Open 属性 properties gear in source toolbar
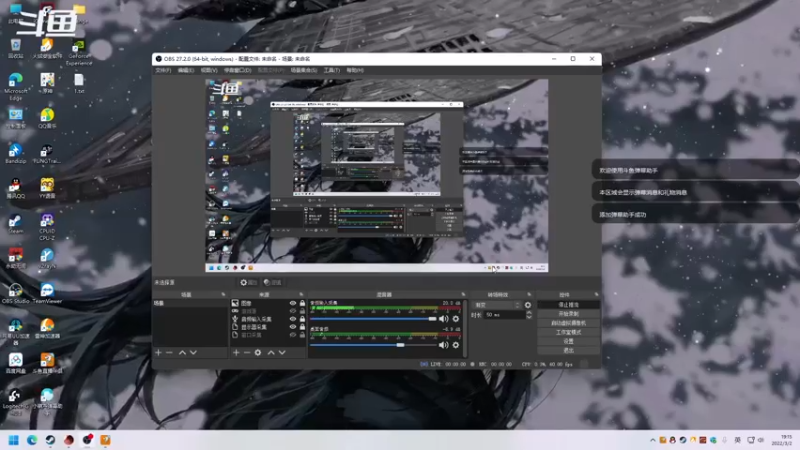Viewport: 800px width, 450px height. pyautogui.click(x=248, y=282)
